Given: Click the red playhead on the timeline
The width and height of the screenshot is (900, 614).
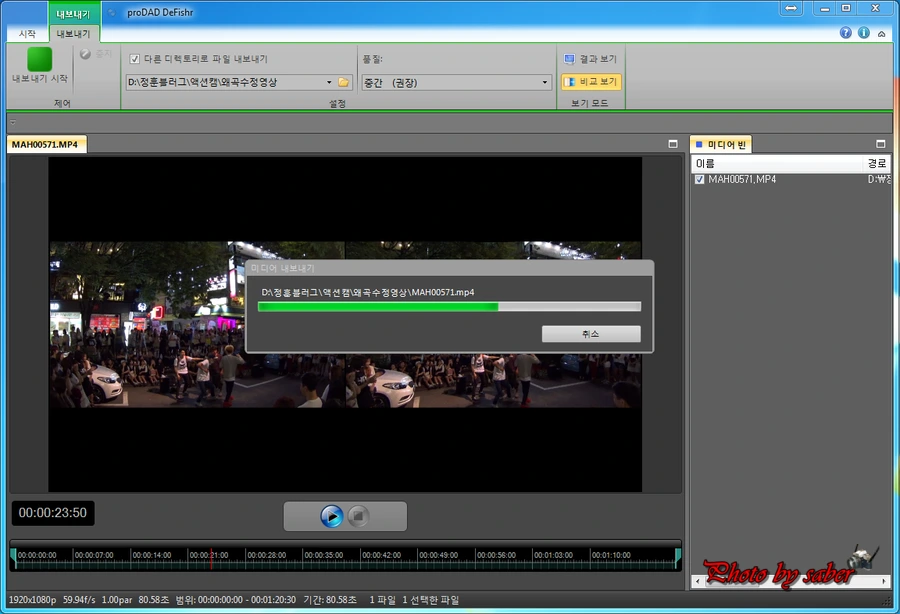Looking at the screenshot, I should 211,558.
